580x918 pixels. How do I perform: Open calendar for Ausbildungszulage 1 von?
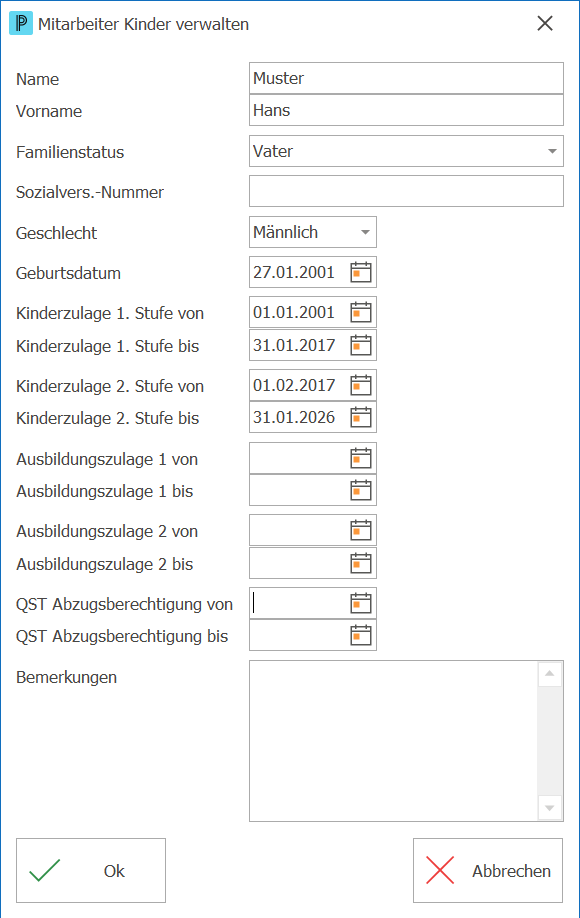click(x=361, y=458)
